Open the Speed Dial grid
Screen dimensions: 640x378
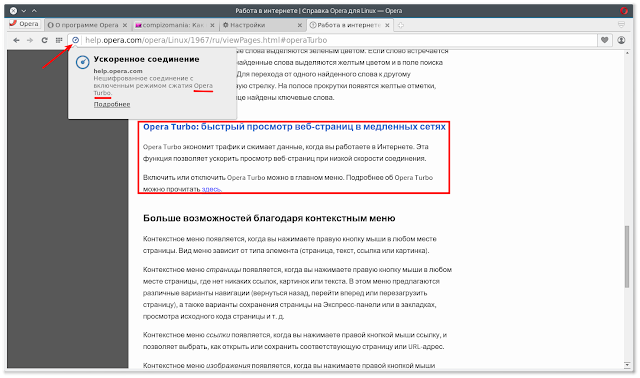59,40
